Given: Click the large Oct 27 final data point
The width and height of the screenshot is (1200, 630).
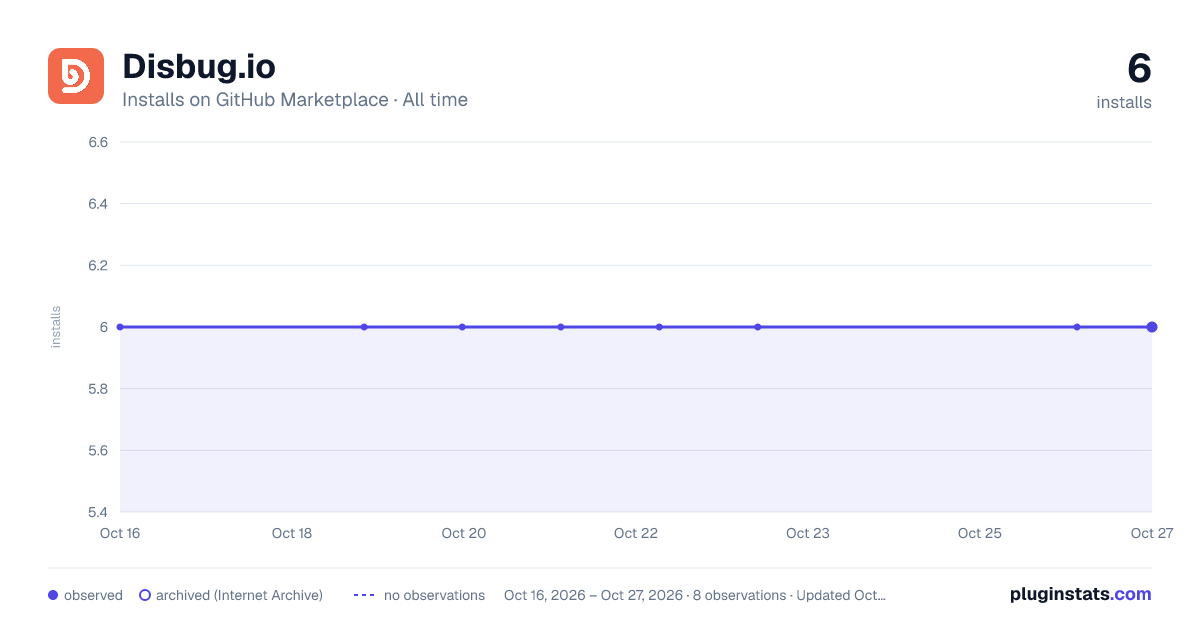Looking at the screenshot, I should pyautogui.click(x=1152, y=327).
